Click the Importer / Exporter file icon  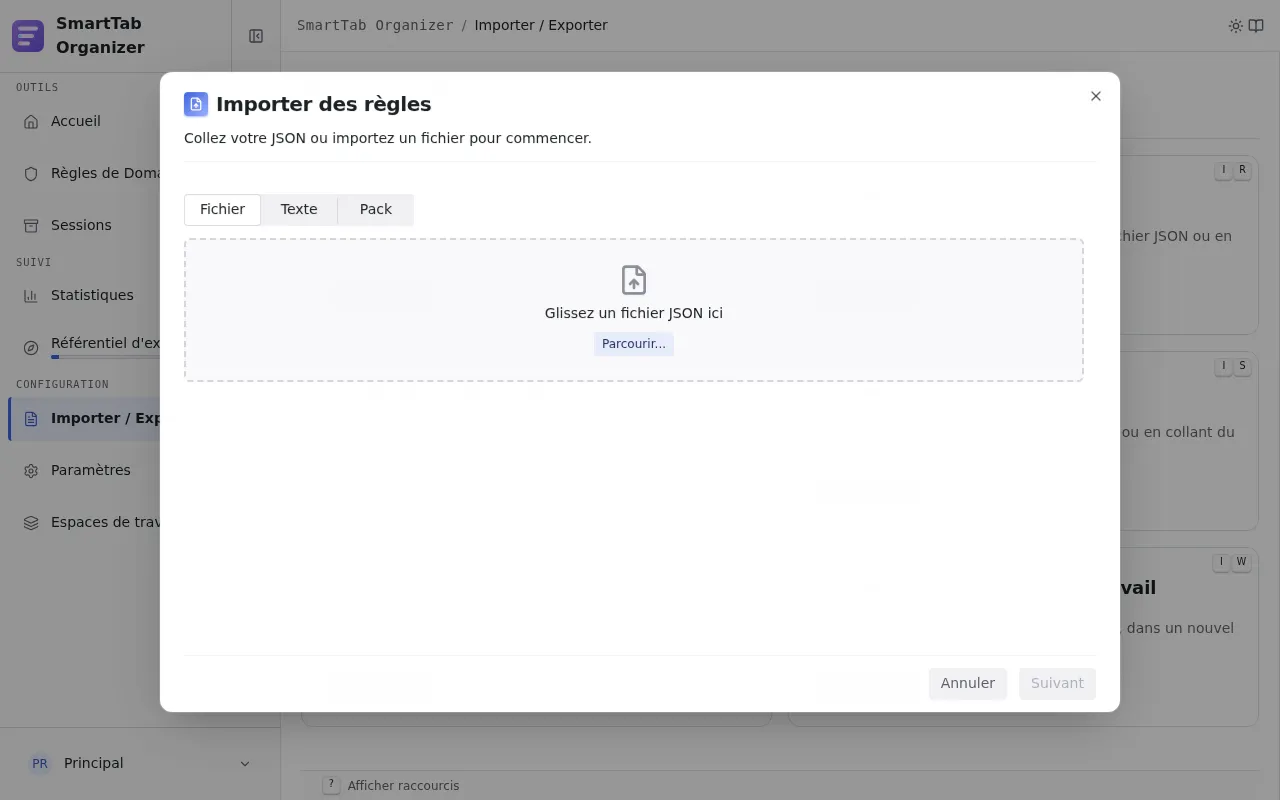pos(31,418)
